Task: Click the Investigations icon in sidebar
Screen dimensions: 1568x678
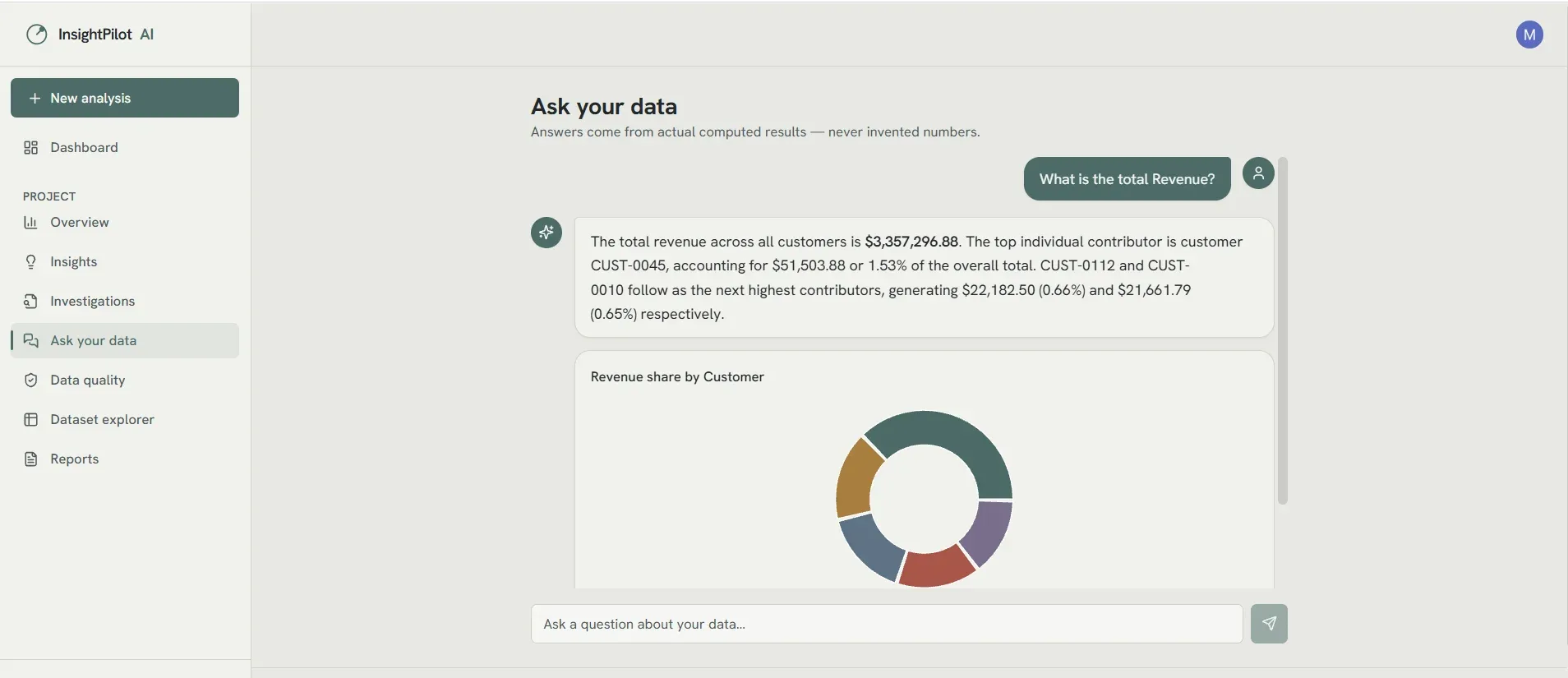Action: pos(31,302)
